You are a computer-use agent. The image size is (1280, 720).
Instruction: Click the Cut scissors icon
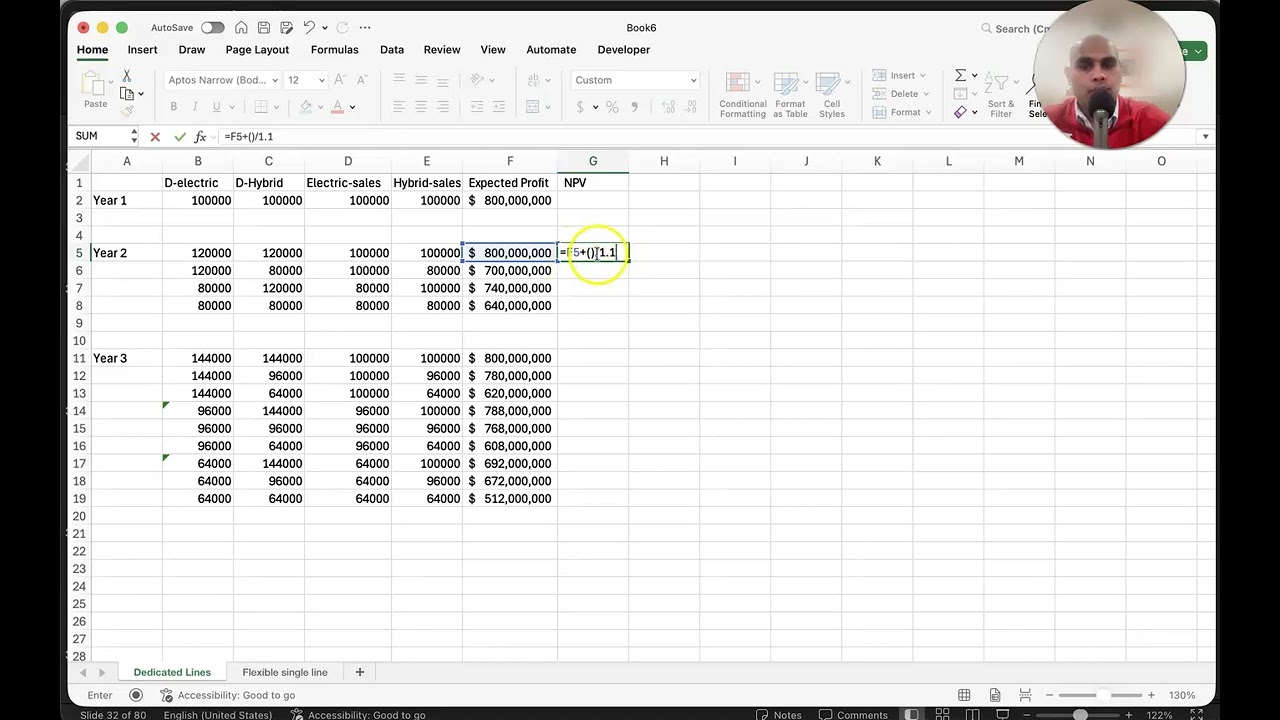point(127,76)
